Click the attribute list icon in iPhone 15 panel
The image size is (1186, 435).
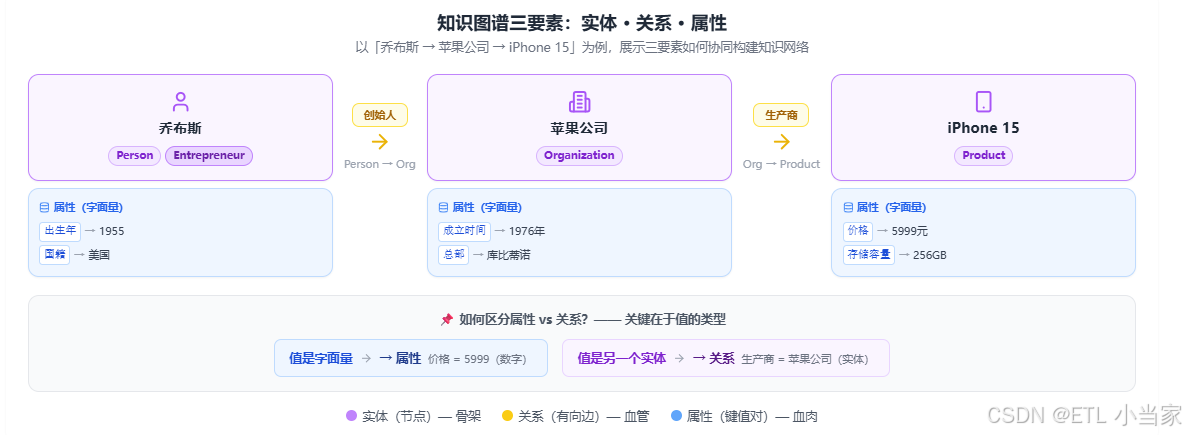(x=848, y=207)
